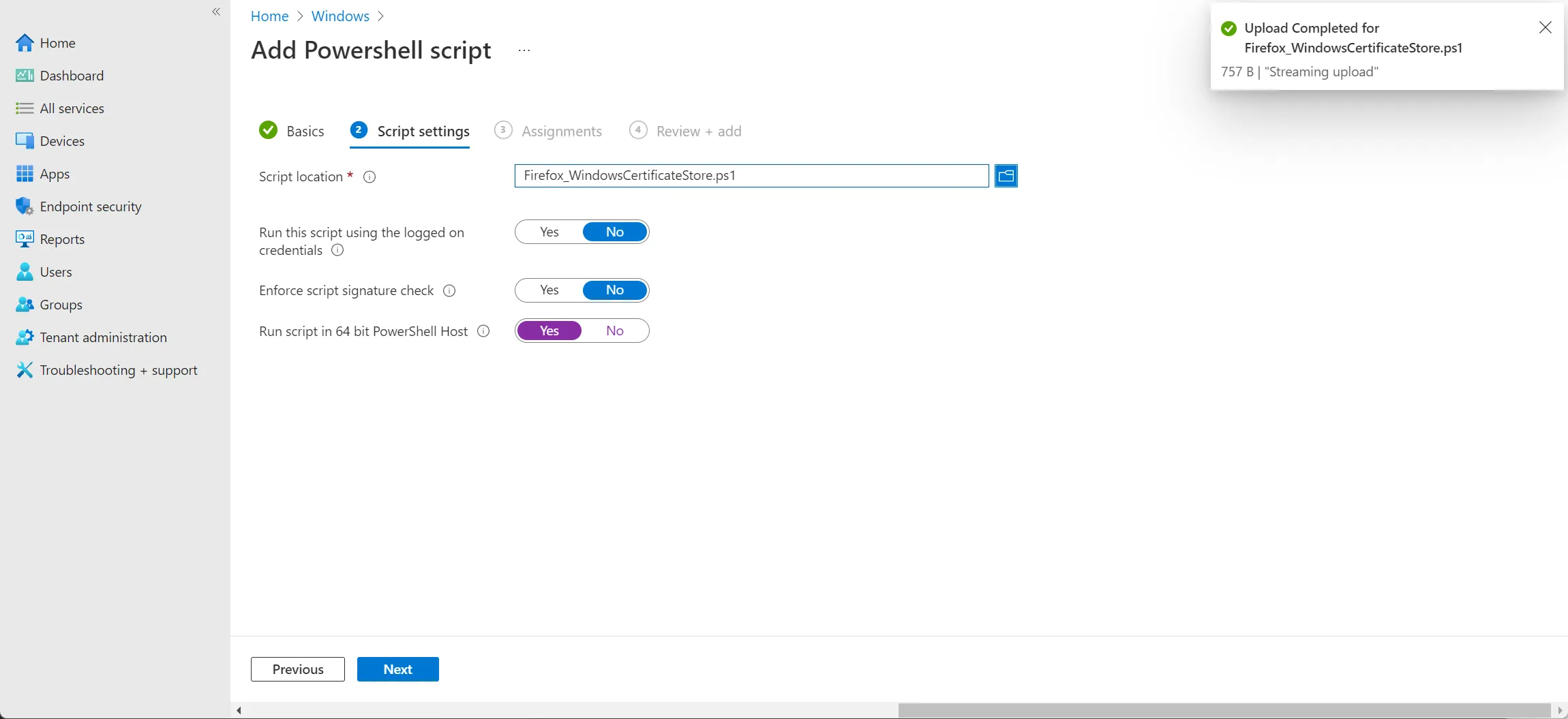
Task: Click the '757 B | "Streaming upload"' text
Action: 1299,72
